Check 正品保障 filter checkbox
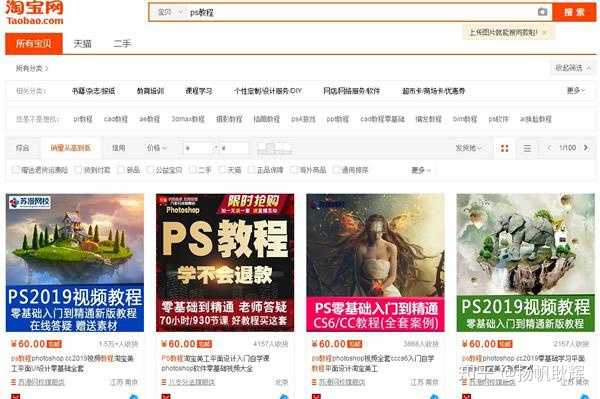 point(252,170)
